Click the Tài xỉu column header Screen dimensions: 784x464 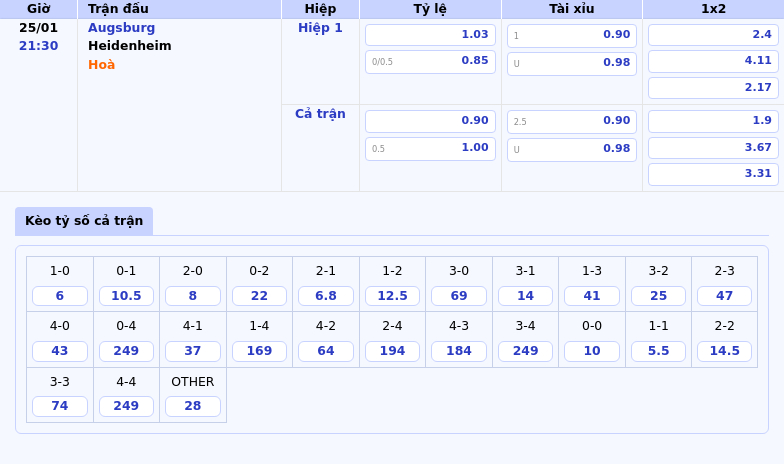point(571,9)
